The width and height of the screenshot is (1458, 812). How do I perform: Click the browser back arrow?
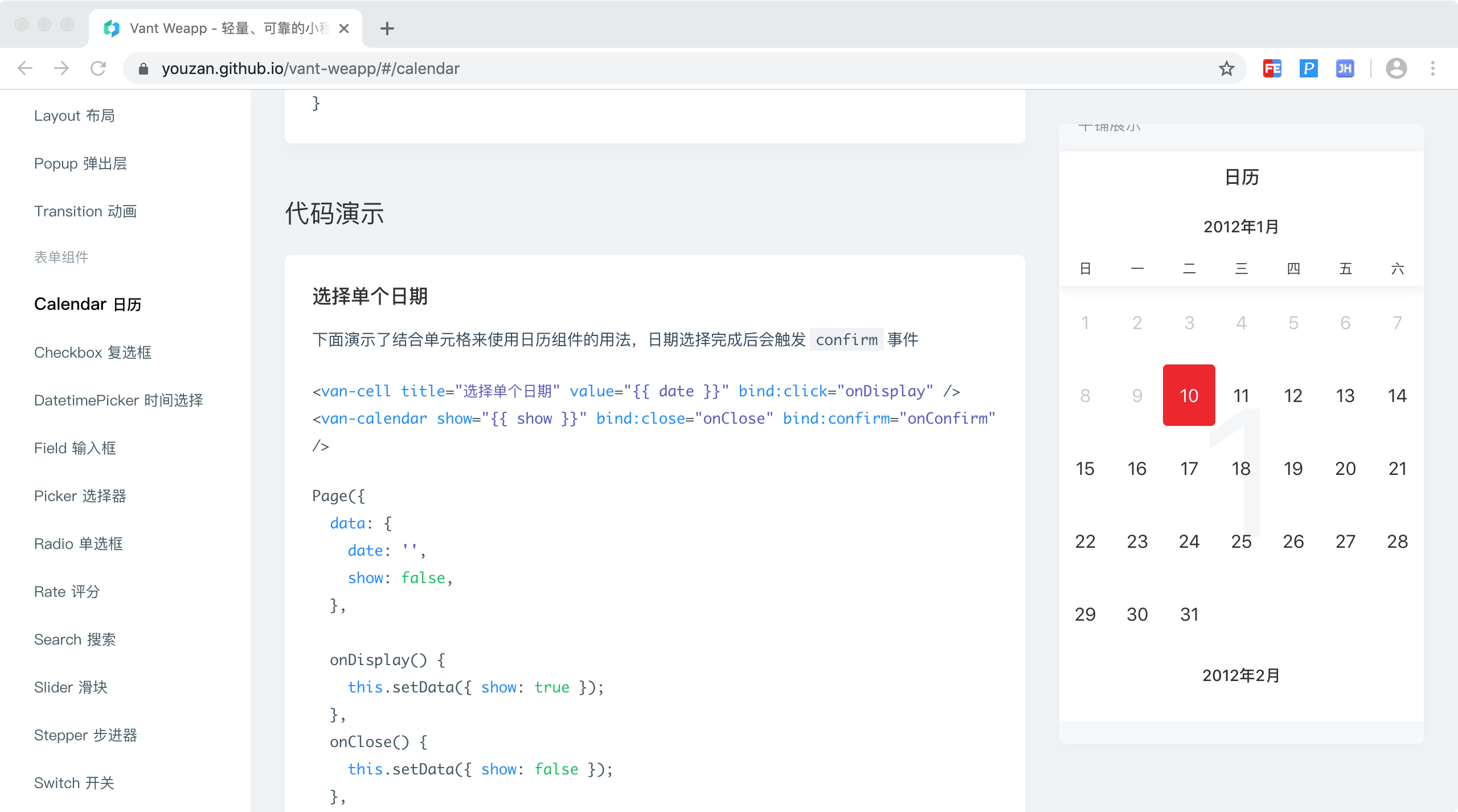25,68
